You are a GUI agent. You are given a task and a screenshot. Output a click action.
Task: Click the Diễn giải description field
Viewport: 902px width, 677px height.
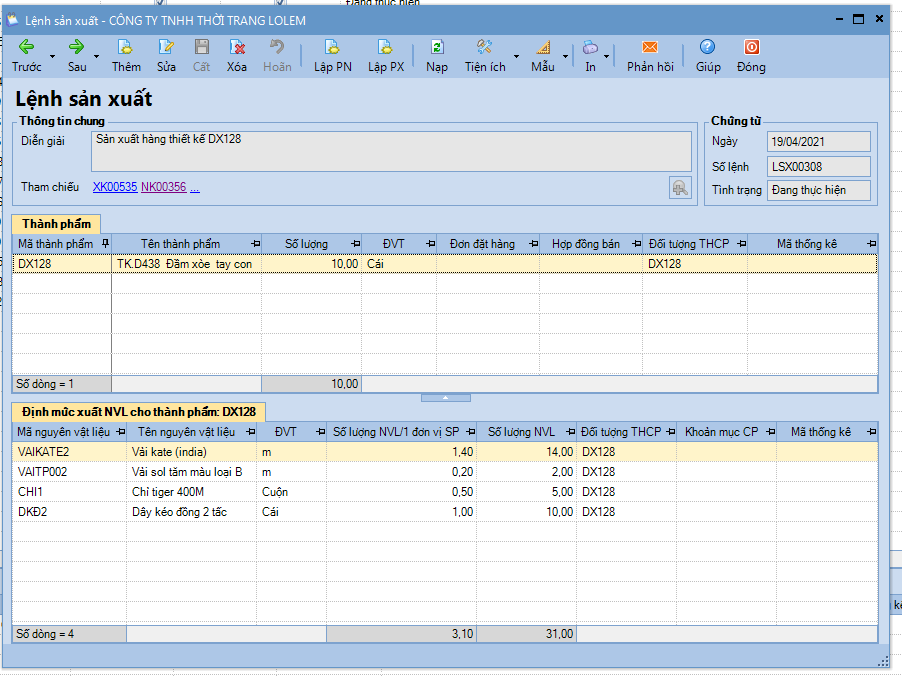[x=391, y=151]
